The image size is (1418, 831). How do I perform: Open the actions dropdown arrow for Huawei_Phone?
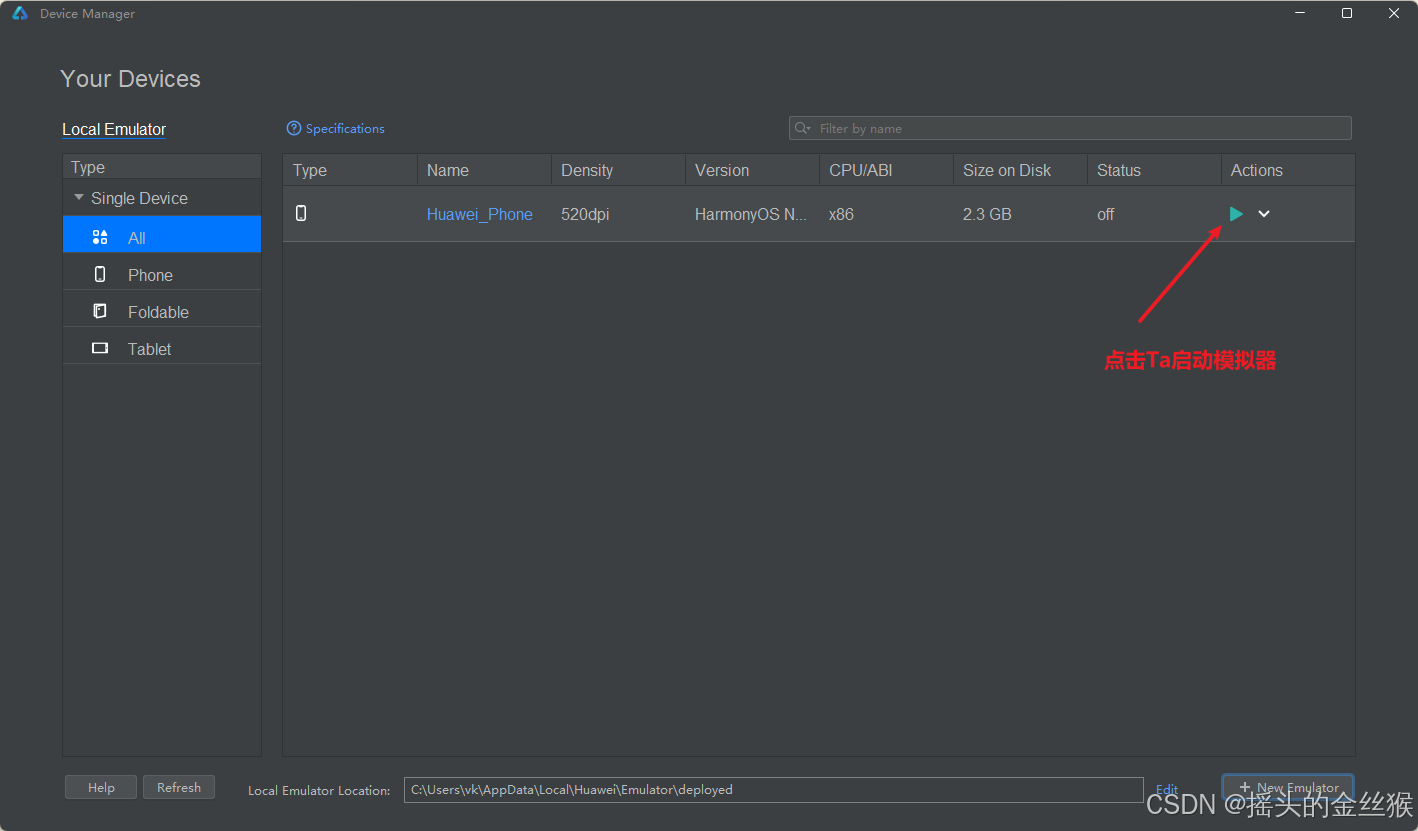(1264, 214)
